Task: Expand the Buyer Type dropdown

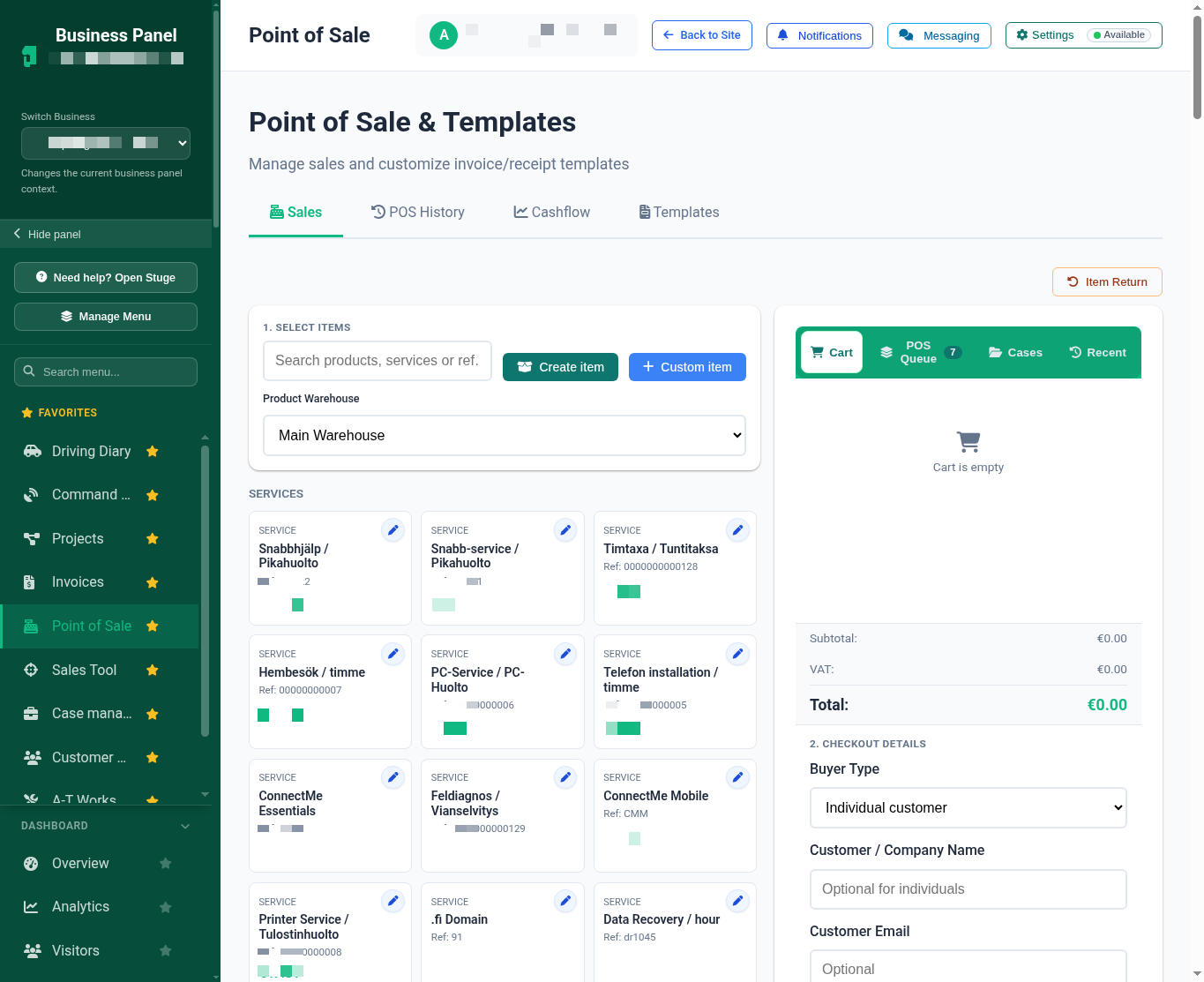Action: tap(968, 807)
